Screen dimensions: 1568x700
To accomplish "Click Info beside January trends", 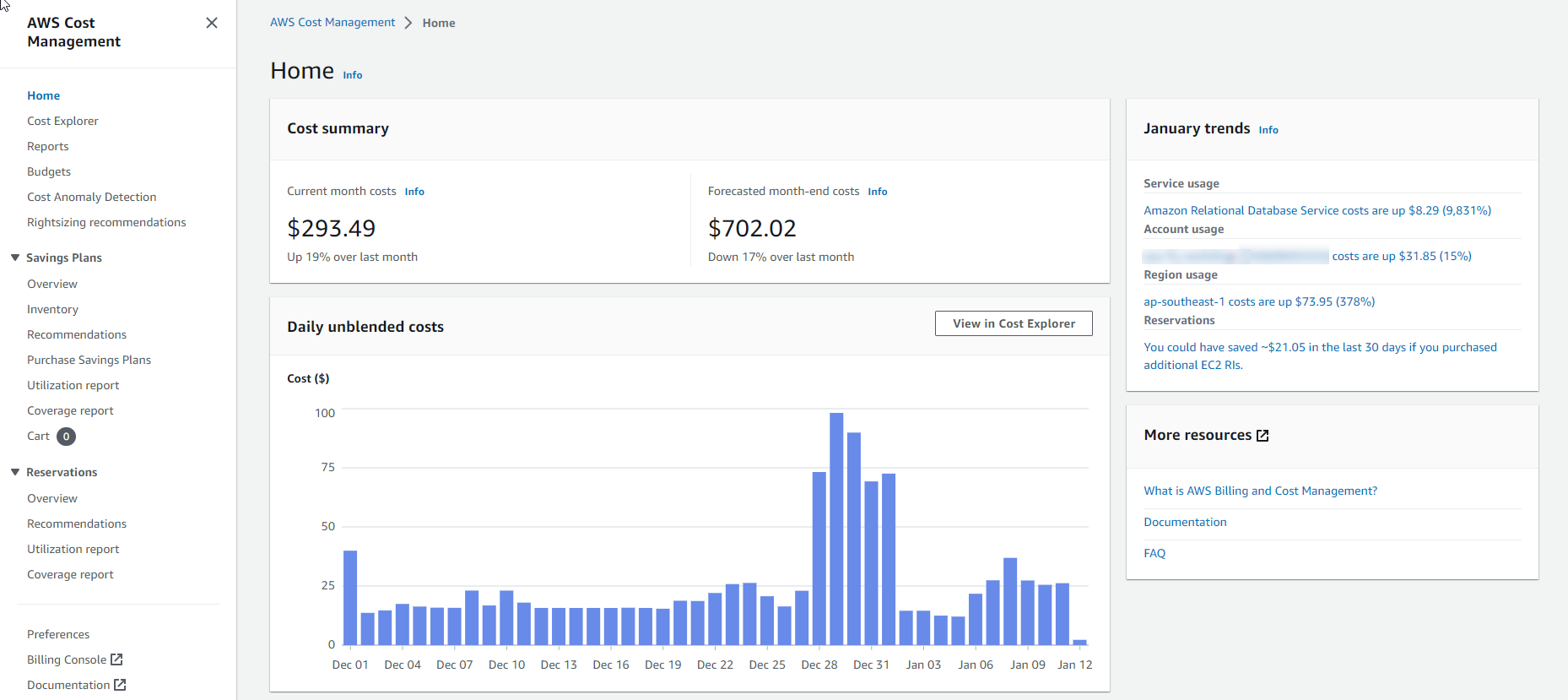I will tap(1268, 130).
